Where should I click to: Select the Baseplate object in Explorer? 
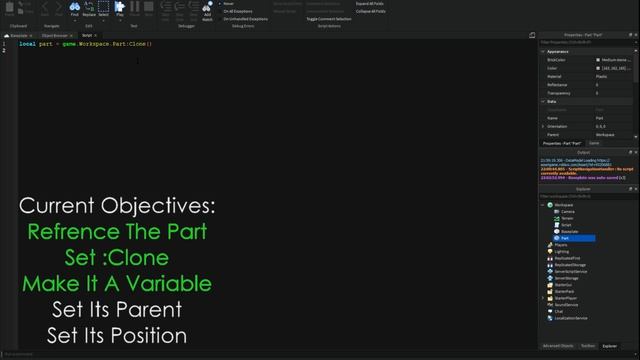[x=566, y=231]
